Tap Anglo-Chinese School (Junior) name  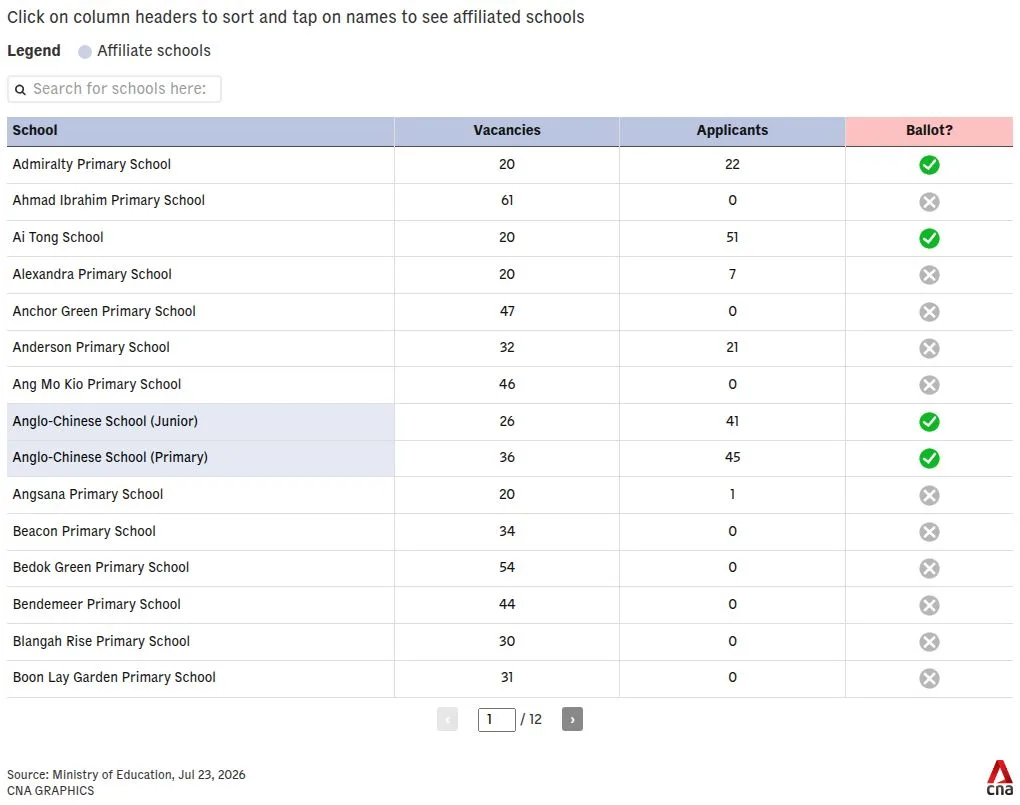click(105, 421)
